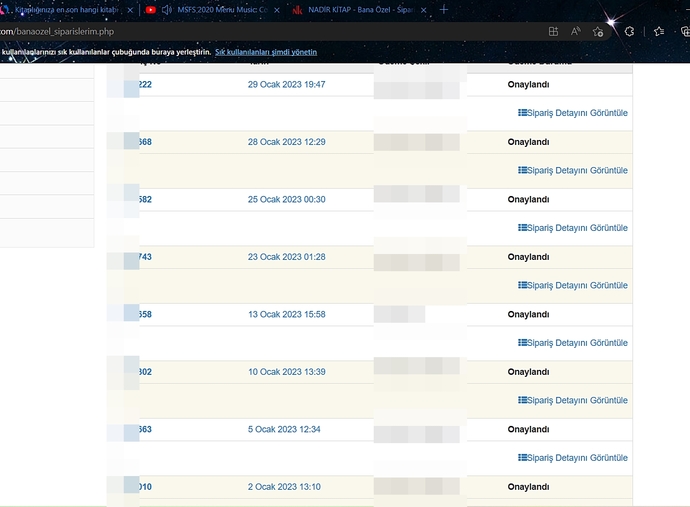Select date text 2 Ocak 2023 13:10

pos(284,487)
